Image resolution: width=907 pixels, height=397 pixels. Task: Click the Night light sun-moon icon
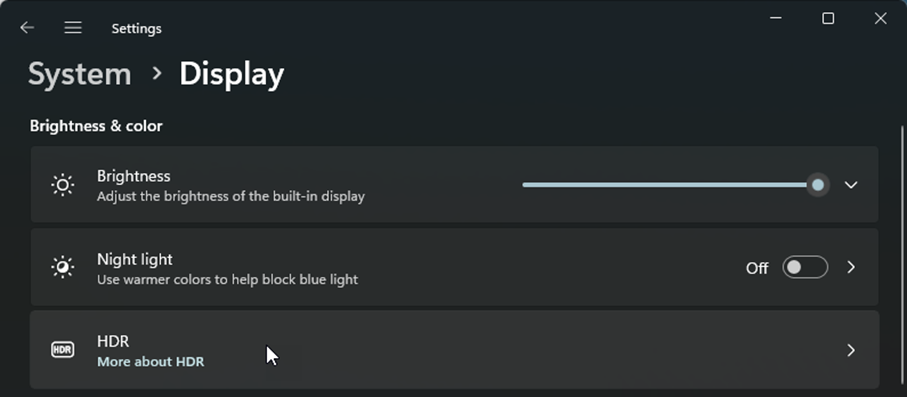(x=62, y=267)
